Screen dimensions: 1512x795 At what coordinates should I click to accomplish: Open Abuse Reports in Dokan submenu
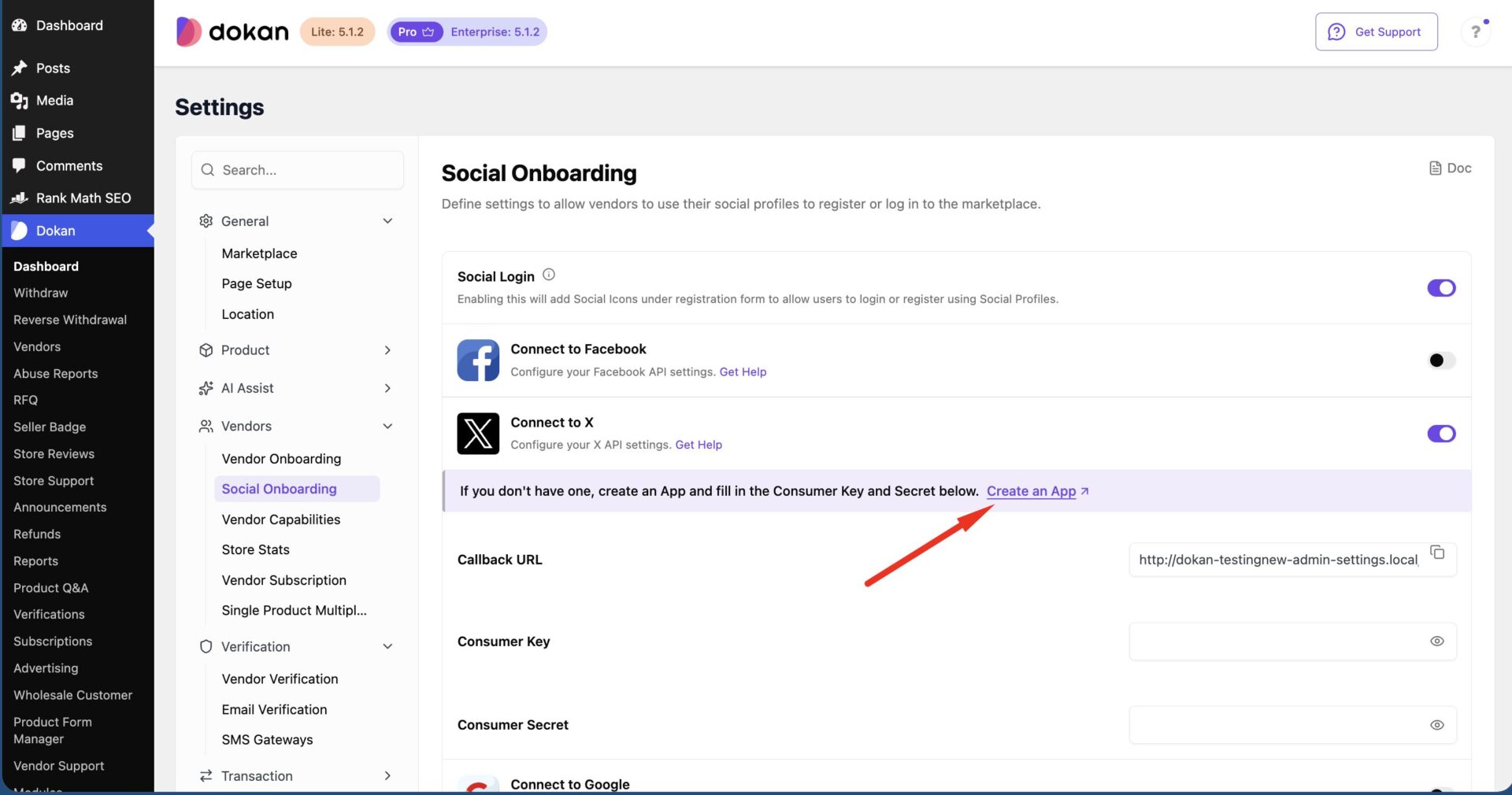pos(56,374)
